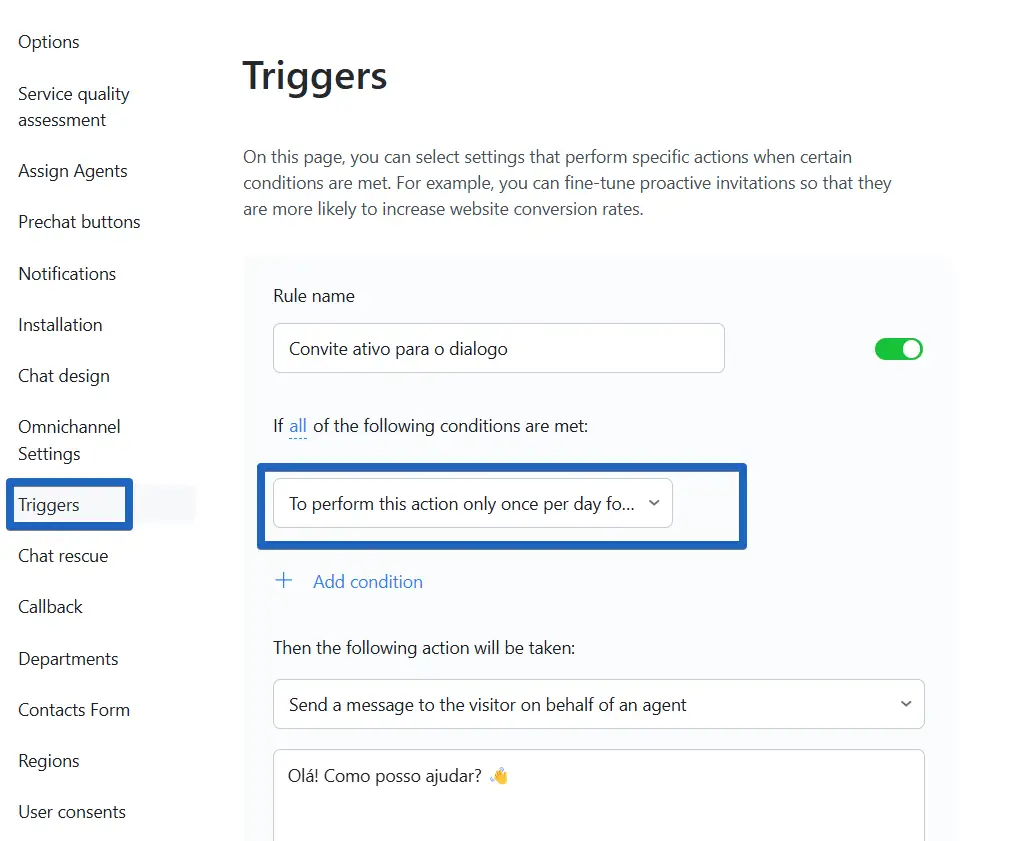Open Assign Agents in sidebar
1017x841 pixels.
click(73, 171)
